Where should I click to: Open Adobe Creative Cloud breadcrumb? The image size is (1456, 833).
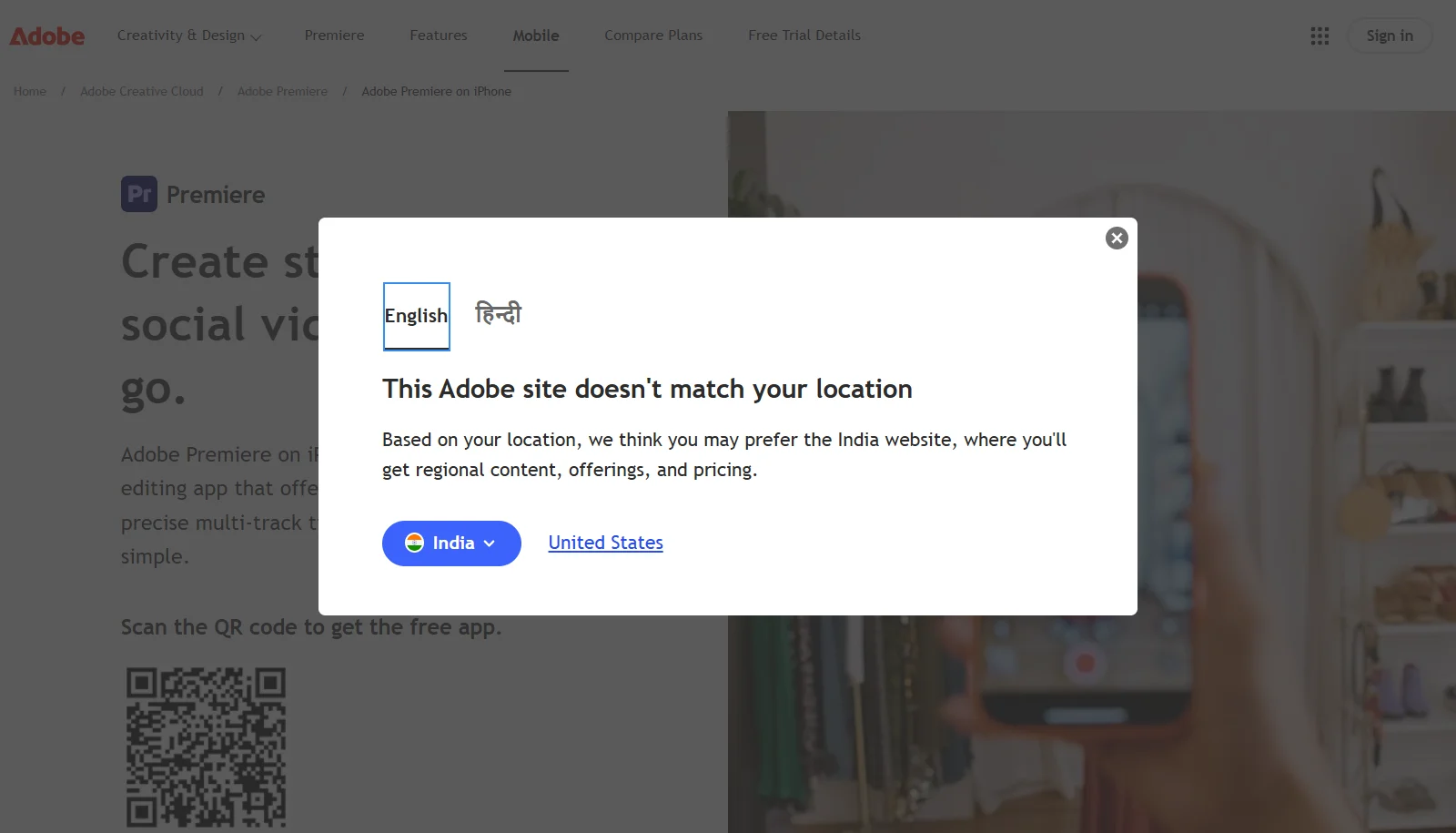[141, 91]
